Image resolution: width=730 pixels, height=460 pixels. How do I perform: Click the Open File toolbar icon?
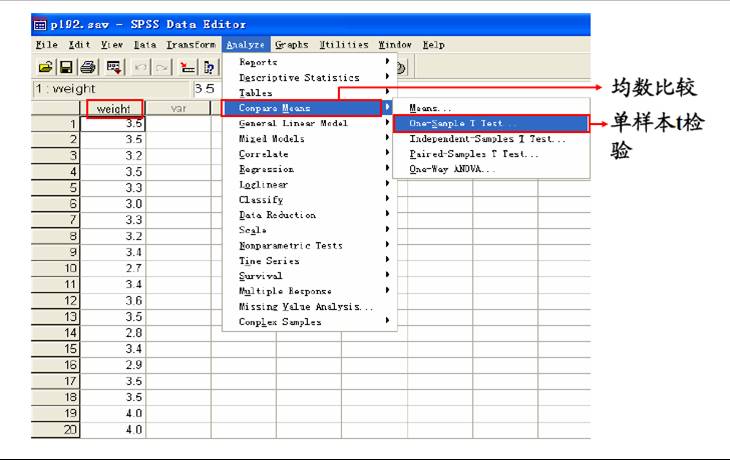[45, 68]
